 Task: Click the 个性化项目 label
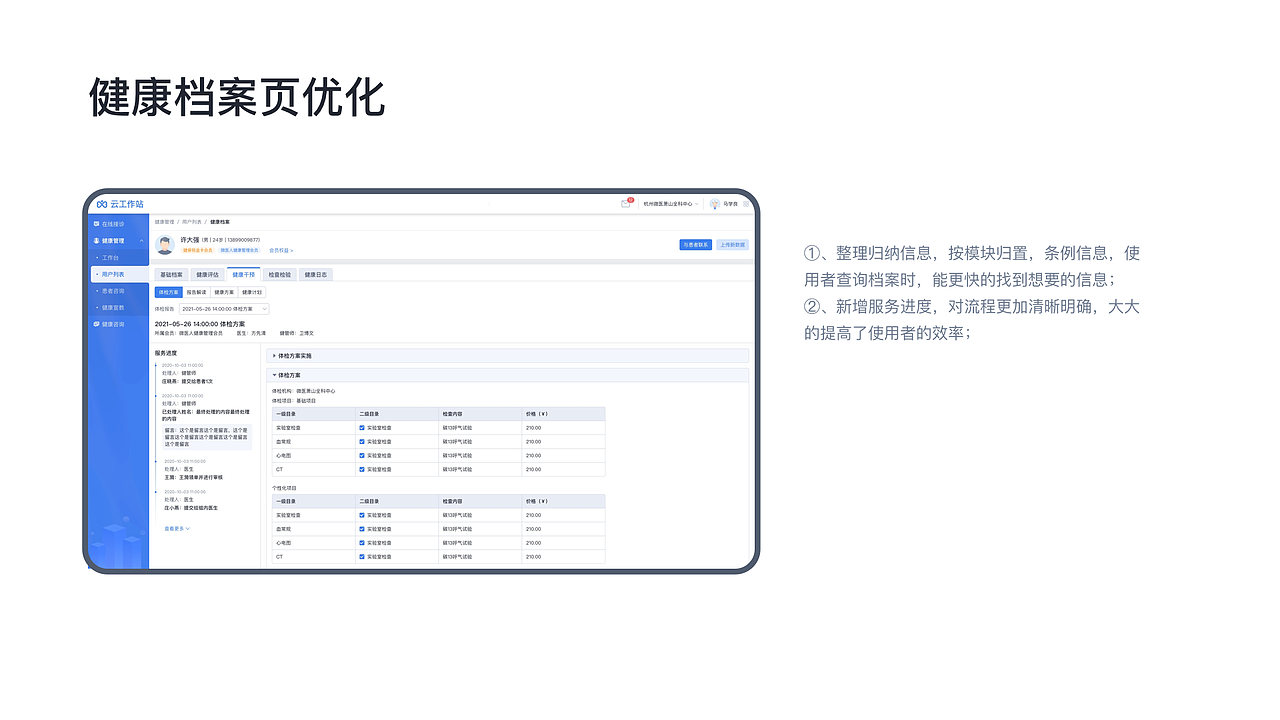pos(284,488)
